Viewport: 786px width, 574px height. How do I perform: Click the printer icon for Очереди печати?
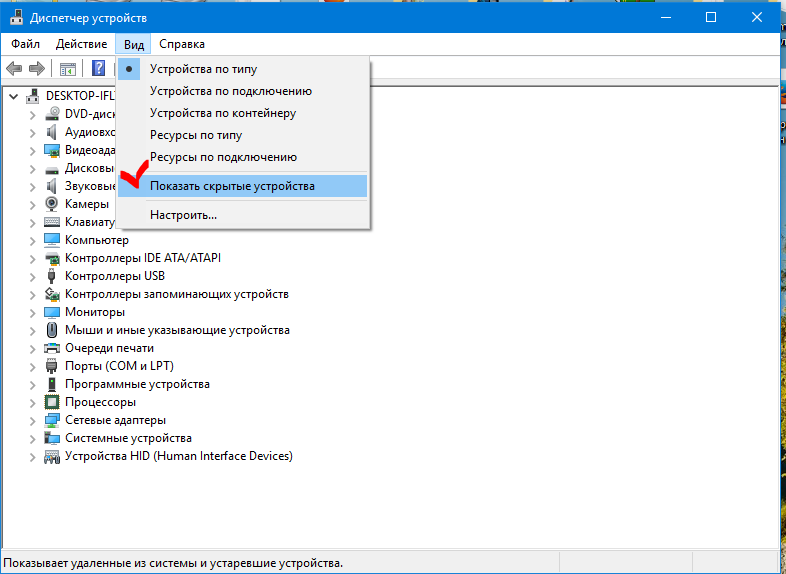point(52,348)
